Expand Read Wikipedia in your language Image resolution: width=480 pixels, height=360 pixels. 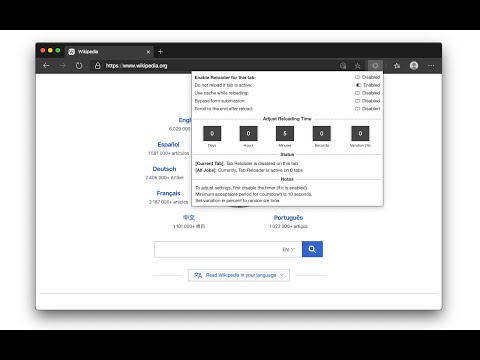coord(239,275)
